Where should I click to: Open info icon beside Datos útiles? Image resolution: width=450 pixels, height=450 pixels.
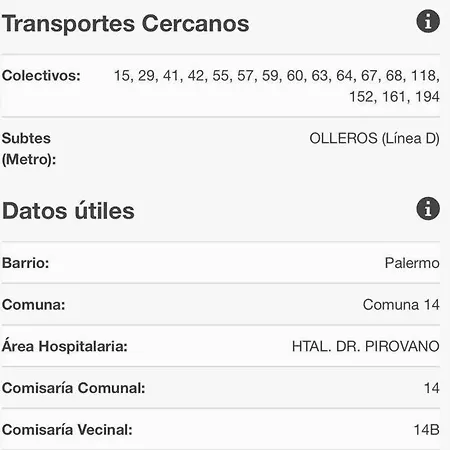pyautogui.click(x=428, y=209)
